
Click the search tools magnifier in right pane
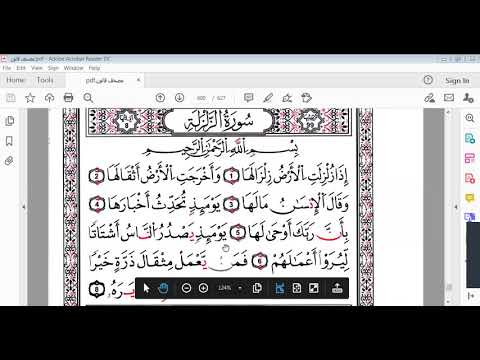[x=470, y=118]
